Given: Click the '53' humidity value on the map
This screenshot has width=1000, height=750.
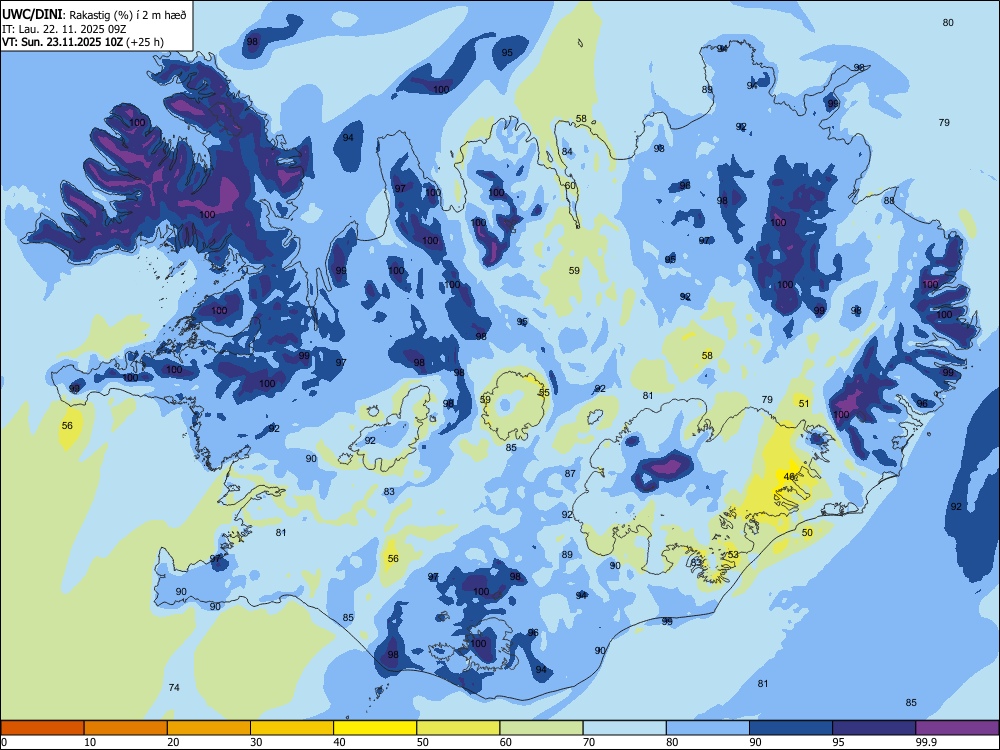Looking at the screenshot, I should pyautogui.click(x=733, y=554).
